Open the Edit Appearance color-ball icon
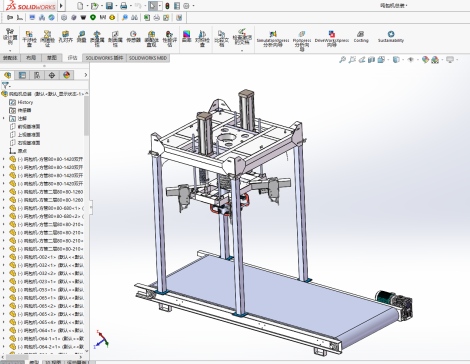The width and height of the screenshot is (470, 364). coord(425,60)
